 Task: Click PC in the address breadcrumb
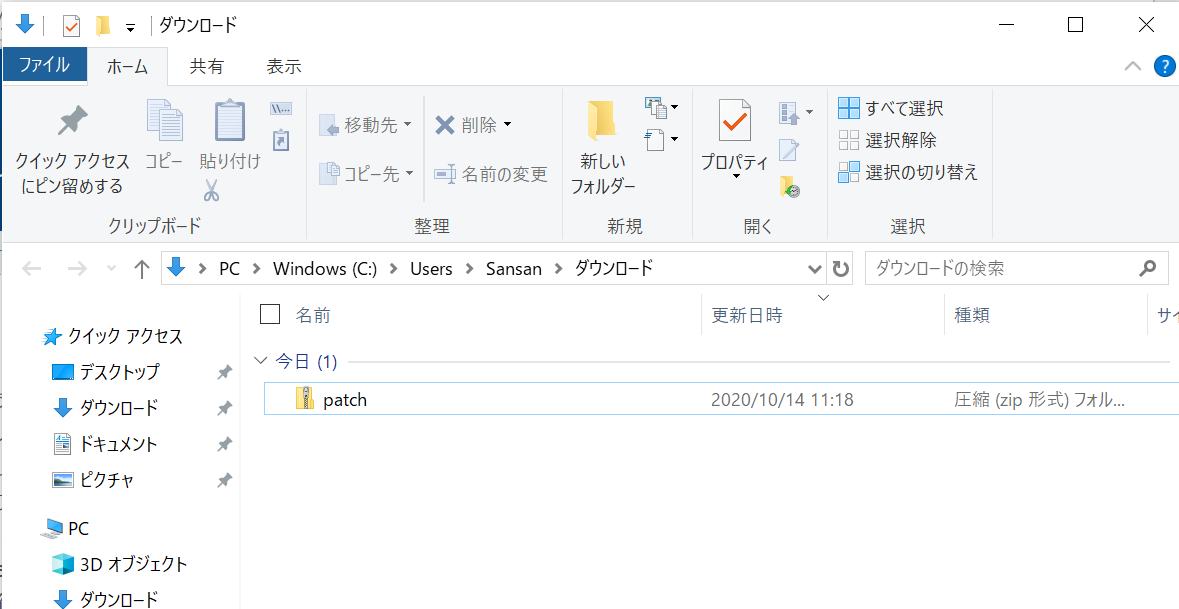pyautogui.click(x=229, y=268)
